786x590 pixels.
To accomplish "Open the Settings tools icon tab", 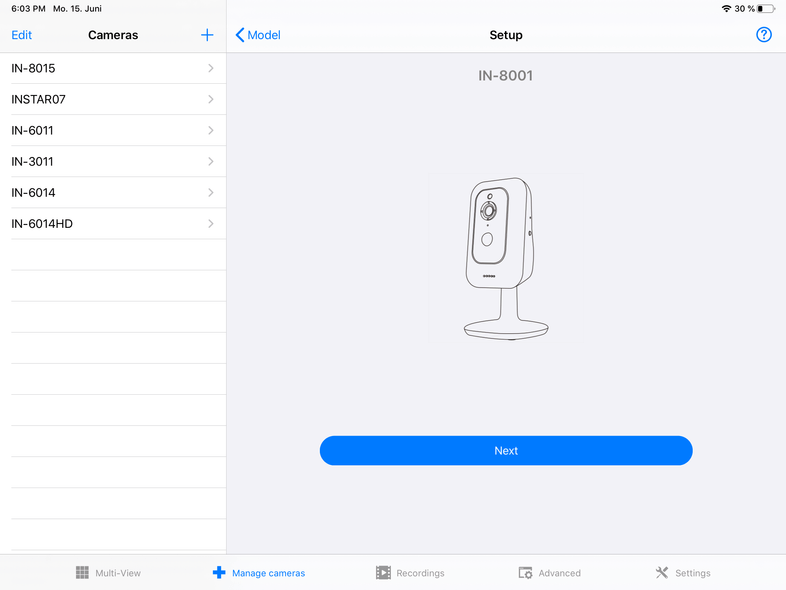I will (x=661, y=573).
